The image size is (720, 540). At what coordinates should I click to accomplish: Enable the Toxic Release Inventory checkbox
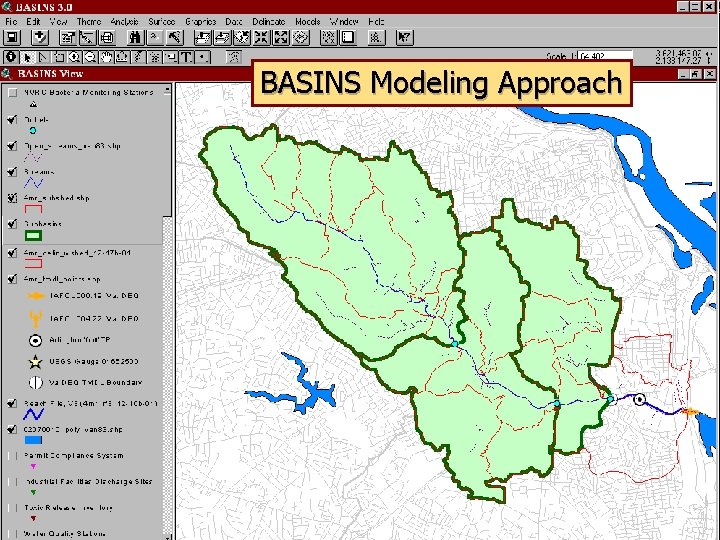[13, 508]
